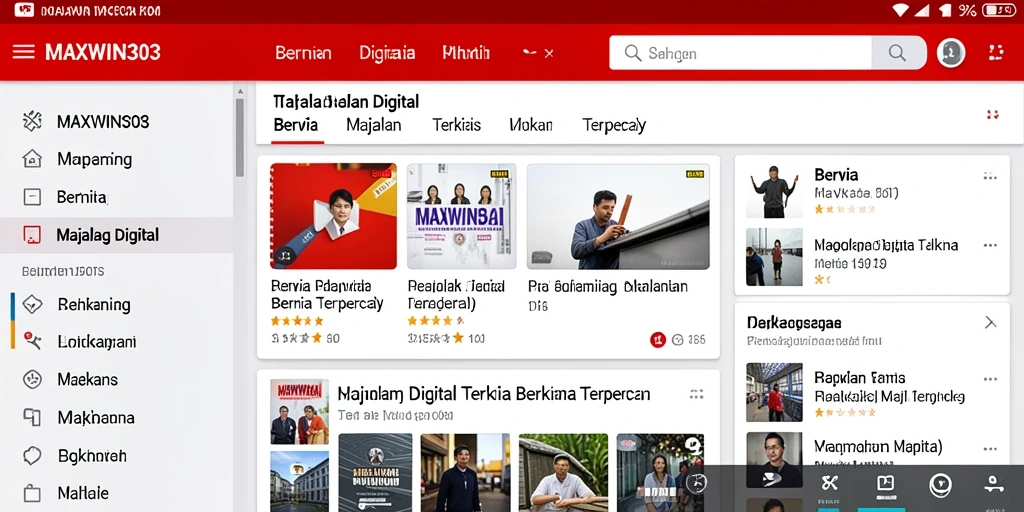Open the red options icon in the tab panel

click(993, 115)
